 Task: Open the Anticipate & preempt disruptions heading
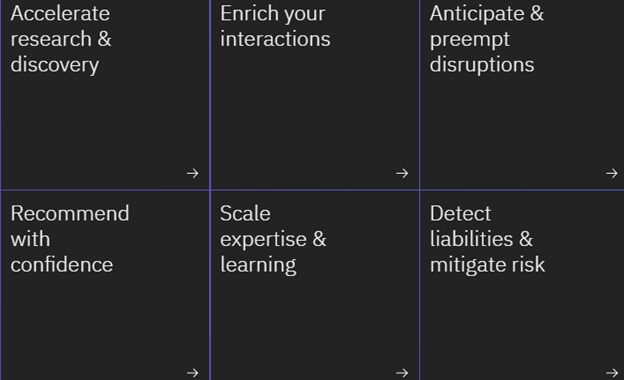pos(486,39)
